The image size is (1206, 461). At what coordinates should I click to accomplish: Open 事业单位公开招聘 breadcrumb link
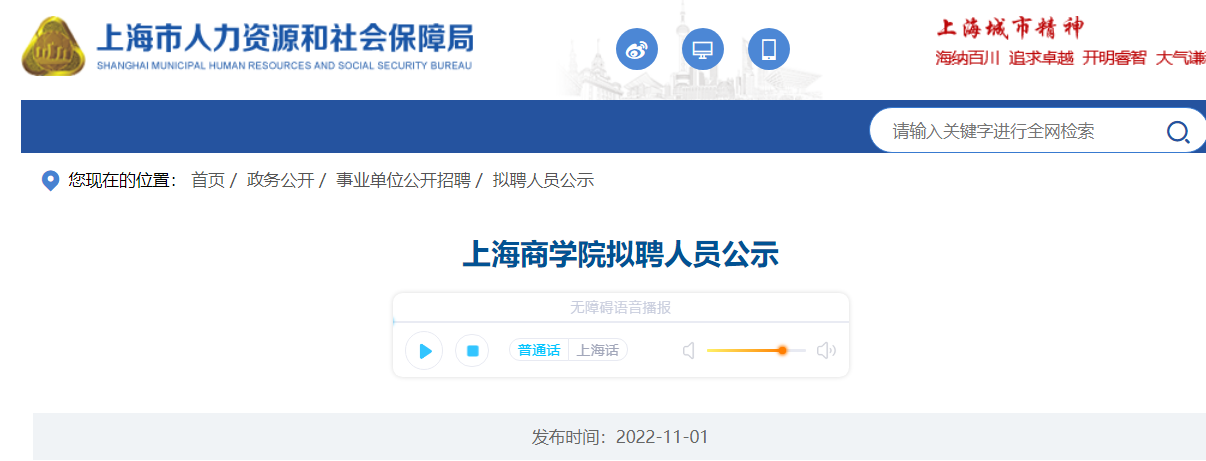[x=403, y=181]
